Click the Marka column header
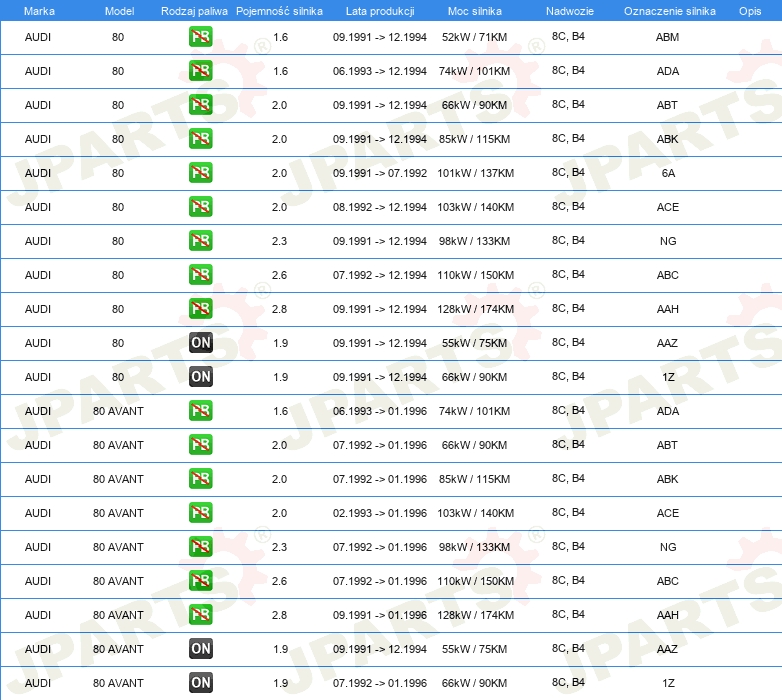782x700 pixels. [39, 11]
